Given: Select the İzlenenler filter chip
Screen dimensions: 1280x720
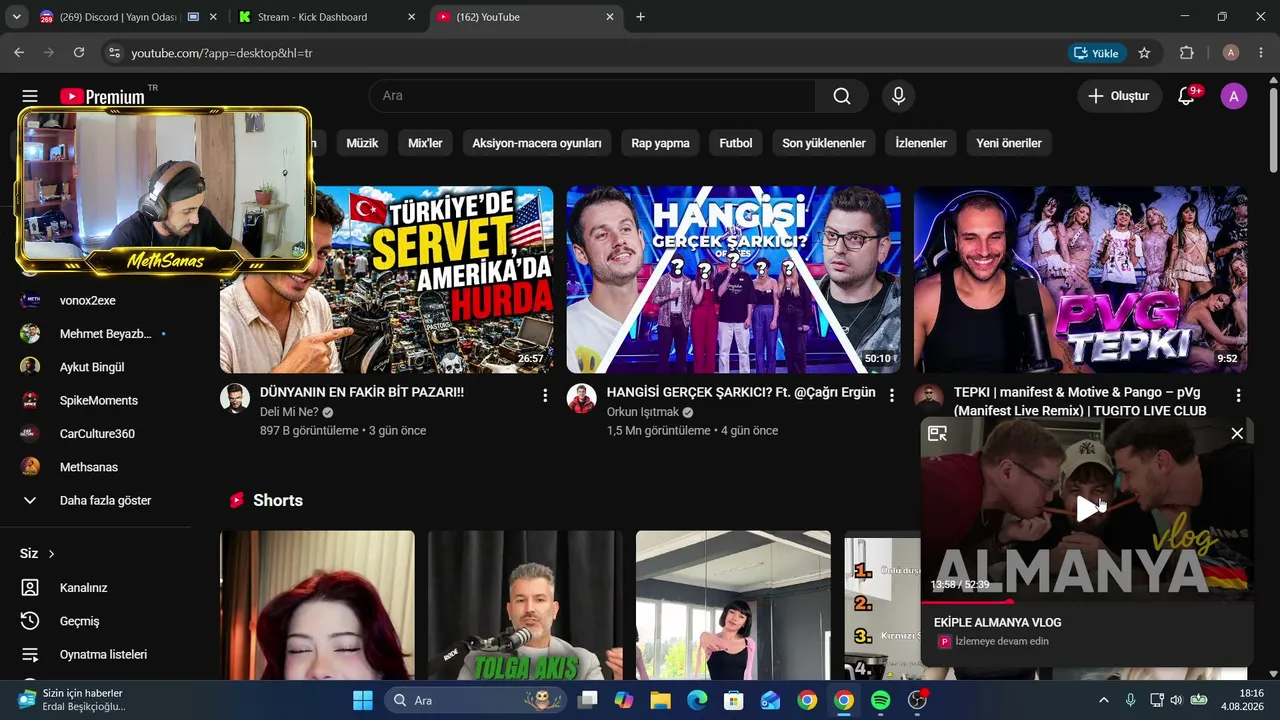Looking at the screenshot, I should [x=921, y=143].
